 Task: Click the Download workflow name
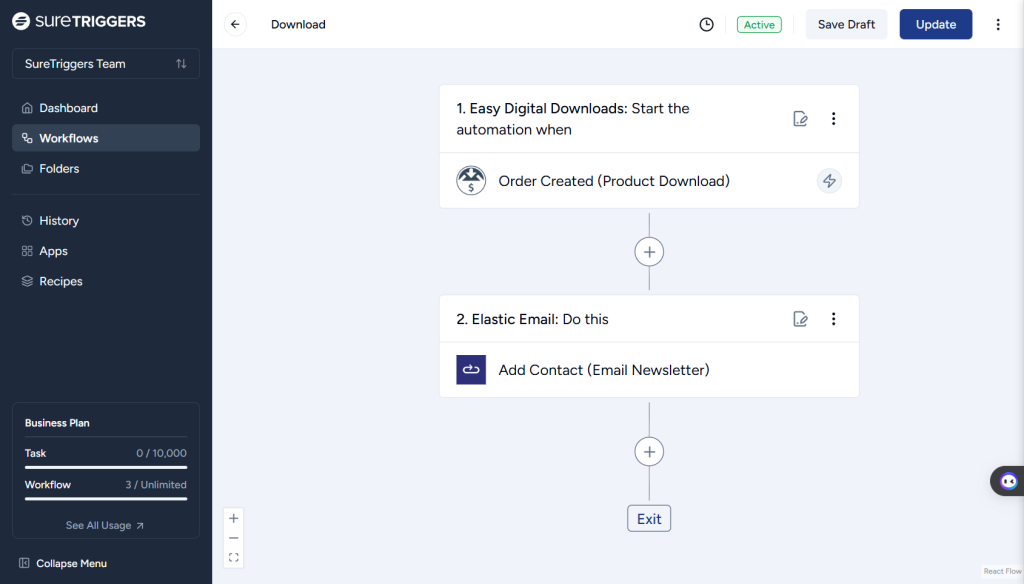click(298, 24)
